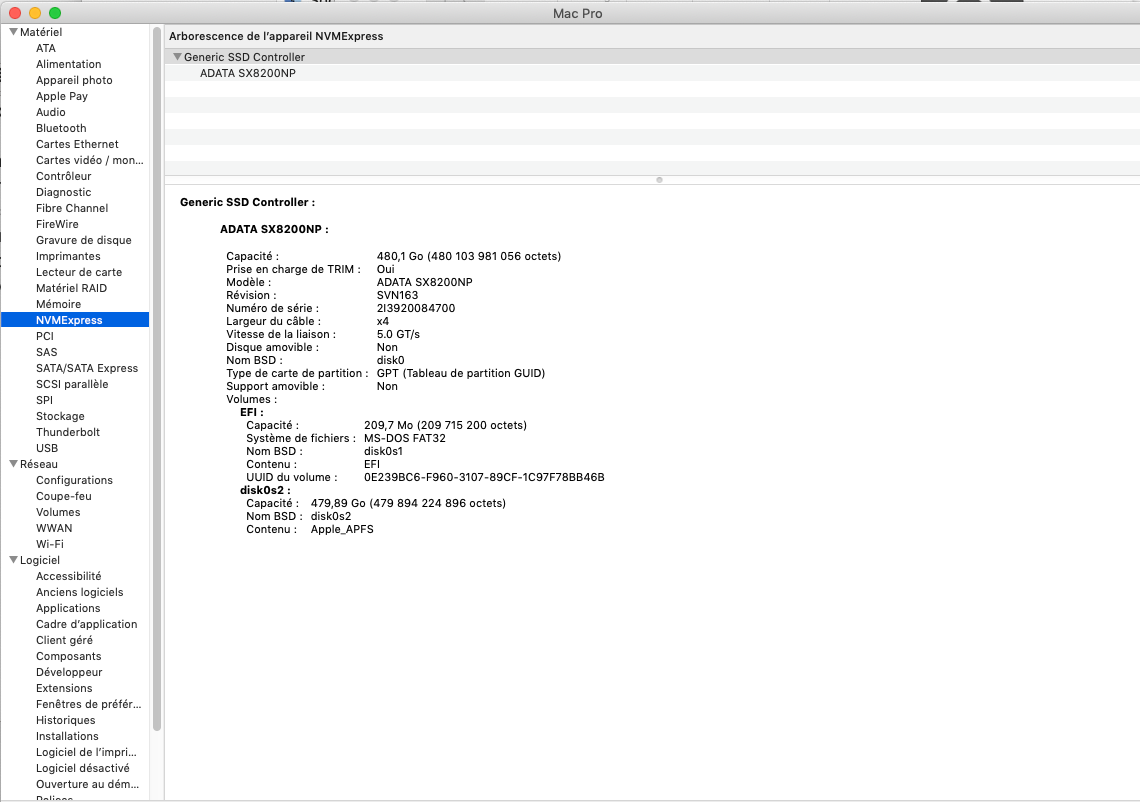Collapse the Matériel section triangle
Image resolution: width=1140 pixels, height=802 pixels.
(x=13, y=32)
